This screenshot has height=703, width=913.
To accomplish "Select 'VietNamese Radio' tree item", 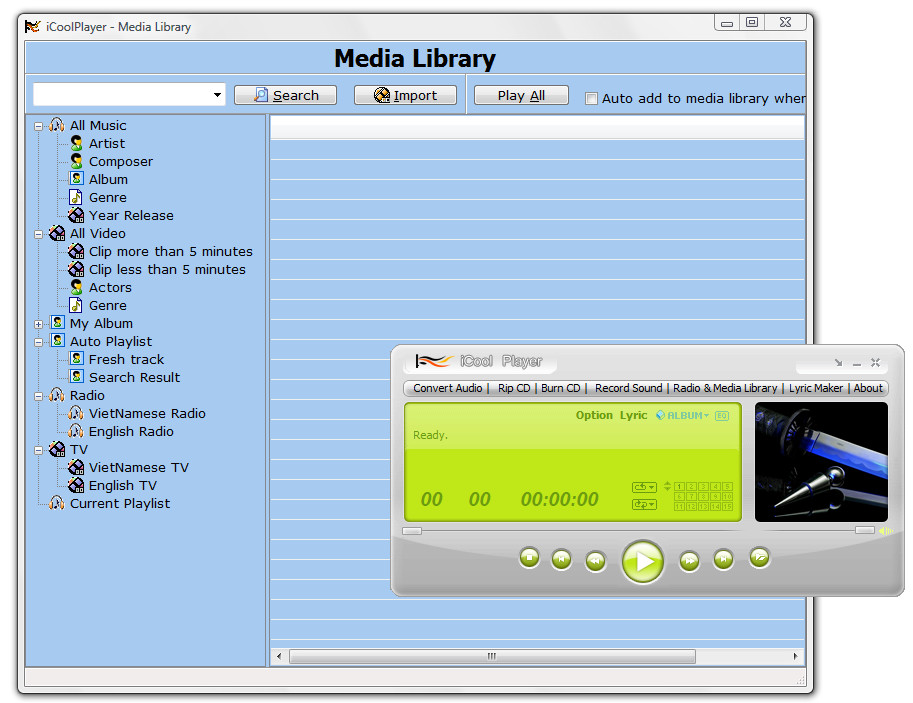I will [x=147, y=414].
